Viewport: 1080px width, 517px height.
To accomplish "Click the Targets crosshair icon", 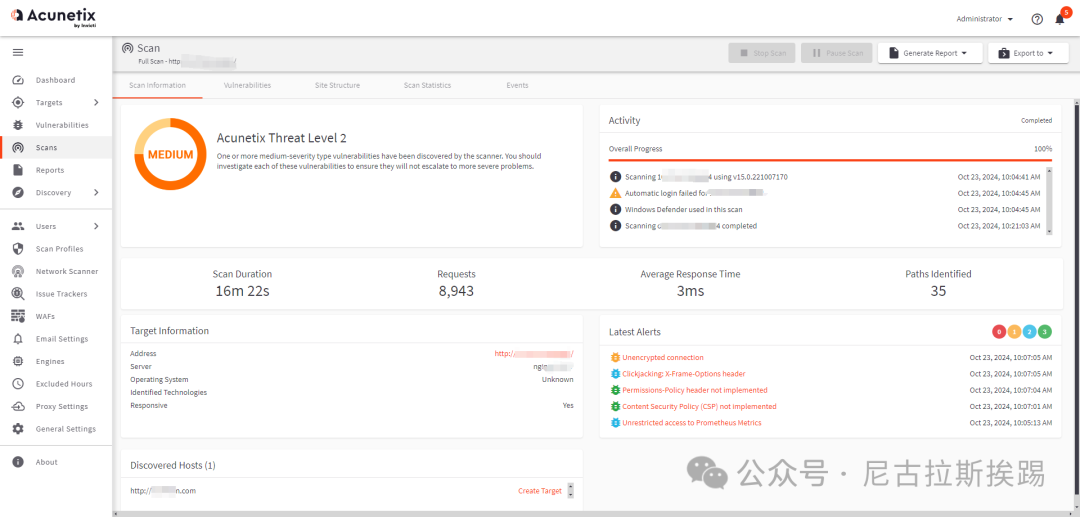I will (x=19, y=103).
